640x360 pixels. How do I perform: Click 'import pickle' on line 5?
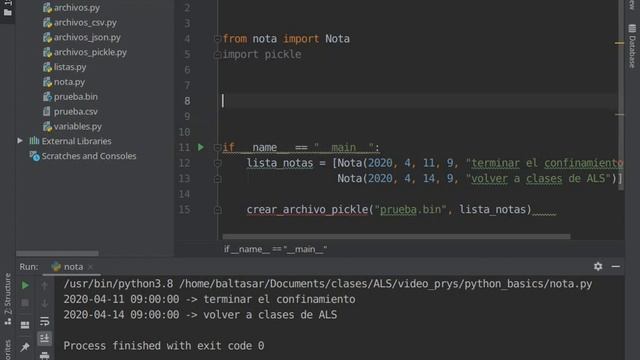click(262, 54)
